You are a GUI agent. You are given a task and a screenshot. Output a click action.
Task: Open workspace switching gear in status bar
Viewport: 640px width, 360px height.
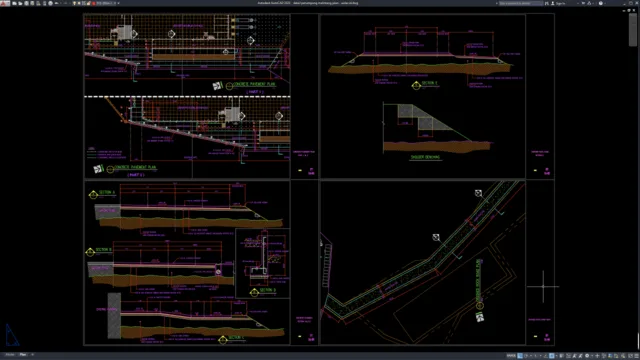pos(587,356)
